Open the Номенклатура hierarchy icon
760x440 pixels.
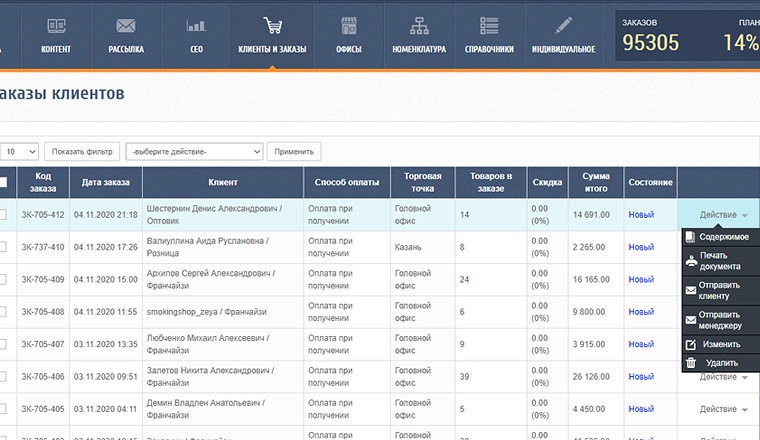coord(419,26)
